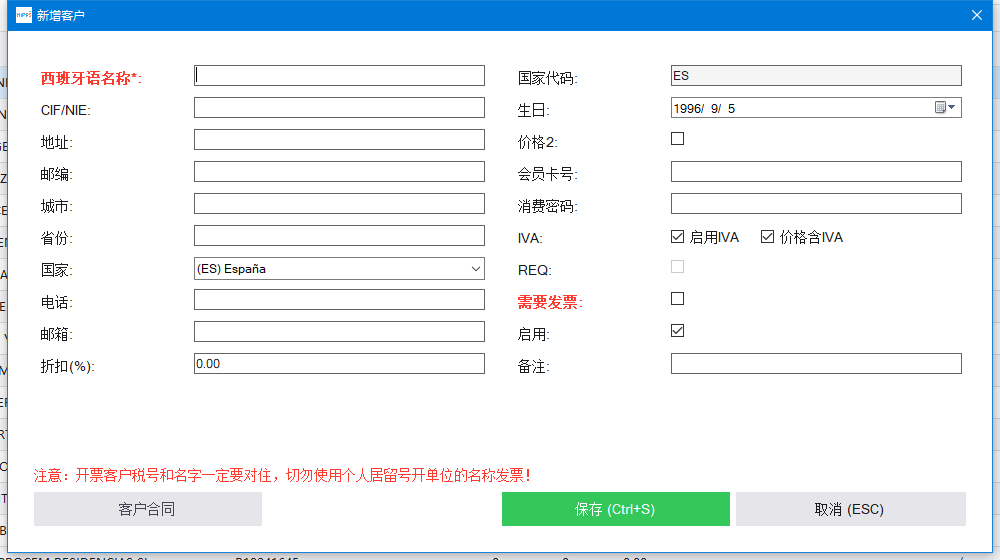Viewport: 1000px width, 560px height.
Task: Click the IVA label text
Action: pos(530,239)
